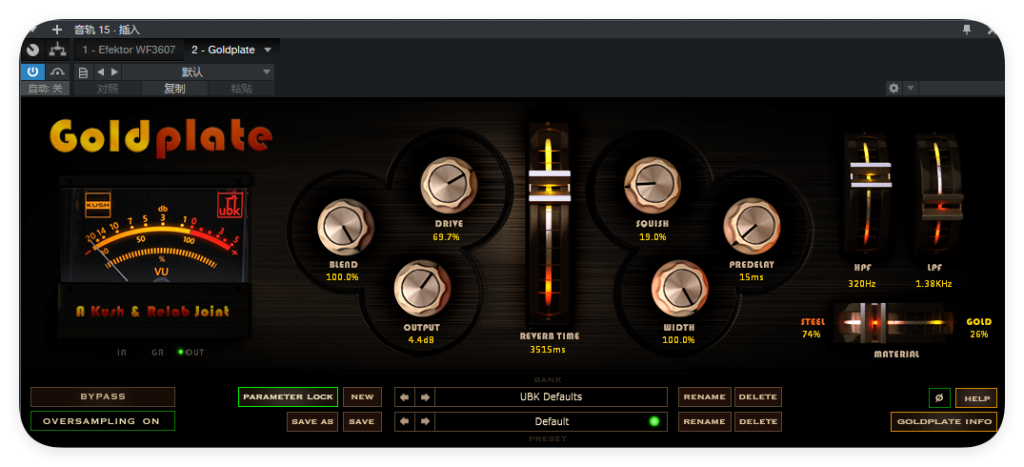Click the LPF fader handle

(942, 206)
